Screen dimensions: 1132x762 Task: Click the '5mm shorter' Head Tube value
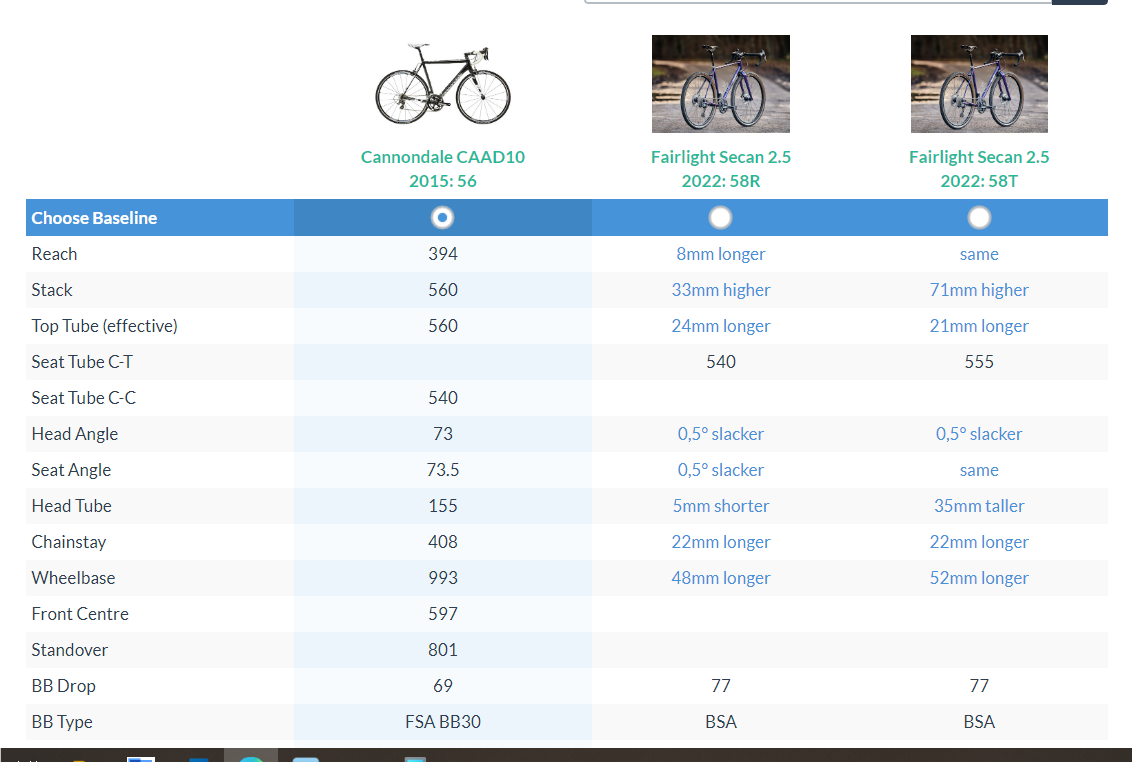coord(720,506)
